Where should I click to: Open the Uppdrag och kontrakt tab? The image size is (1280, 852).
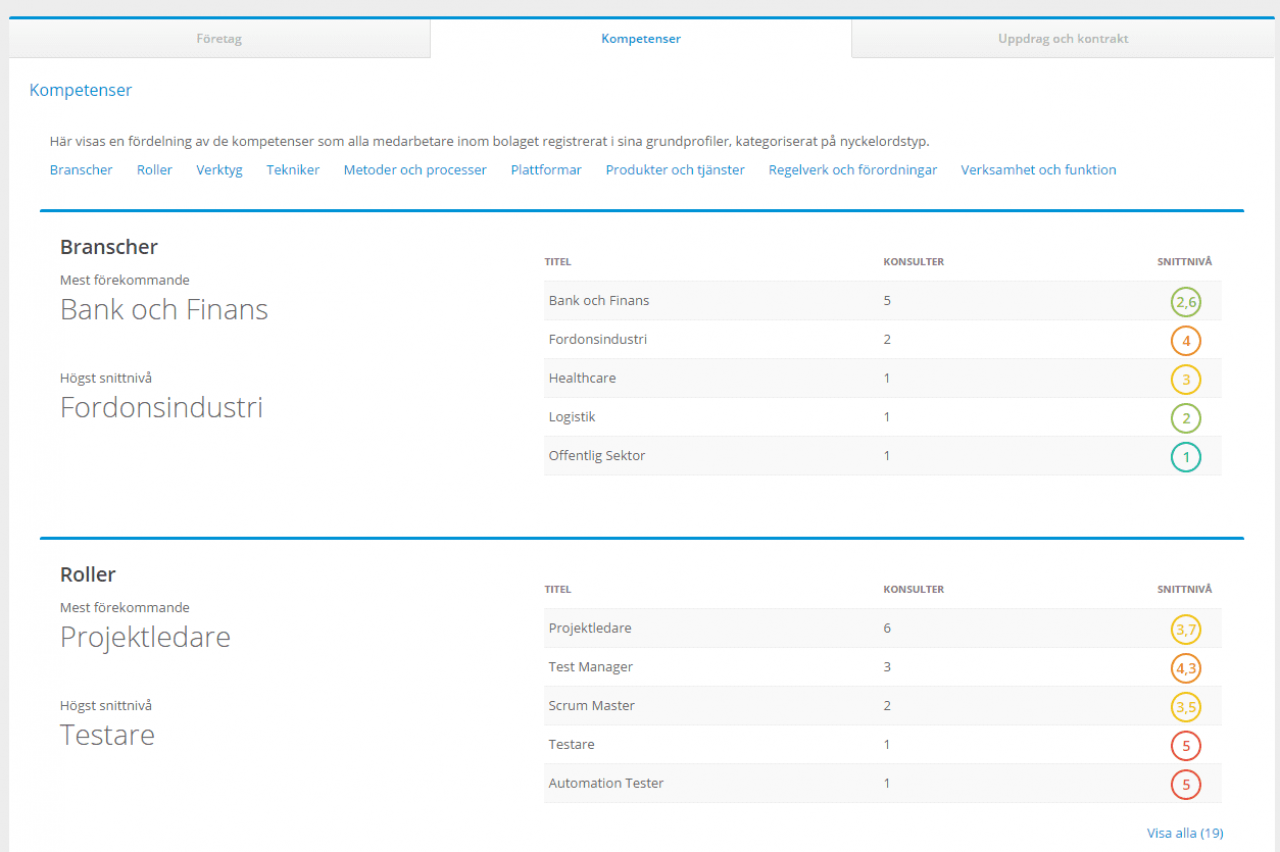click(1063, 39)
